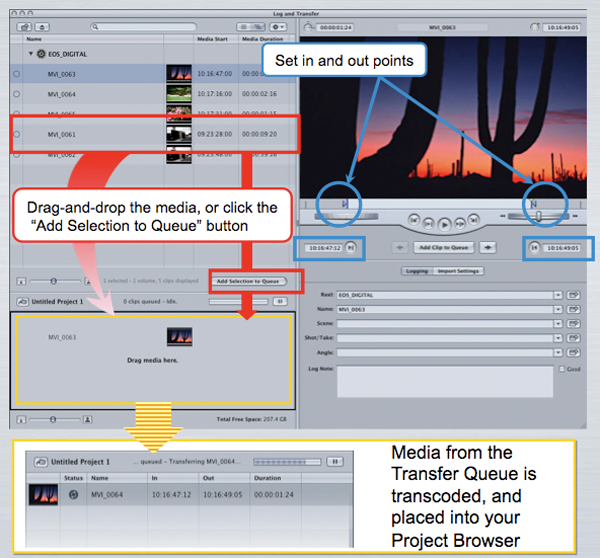Click large thumbnail icon below the queue
Screen dimensions: 600x558
87,419
